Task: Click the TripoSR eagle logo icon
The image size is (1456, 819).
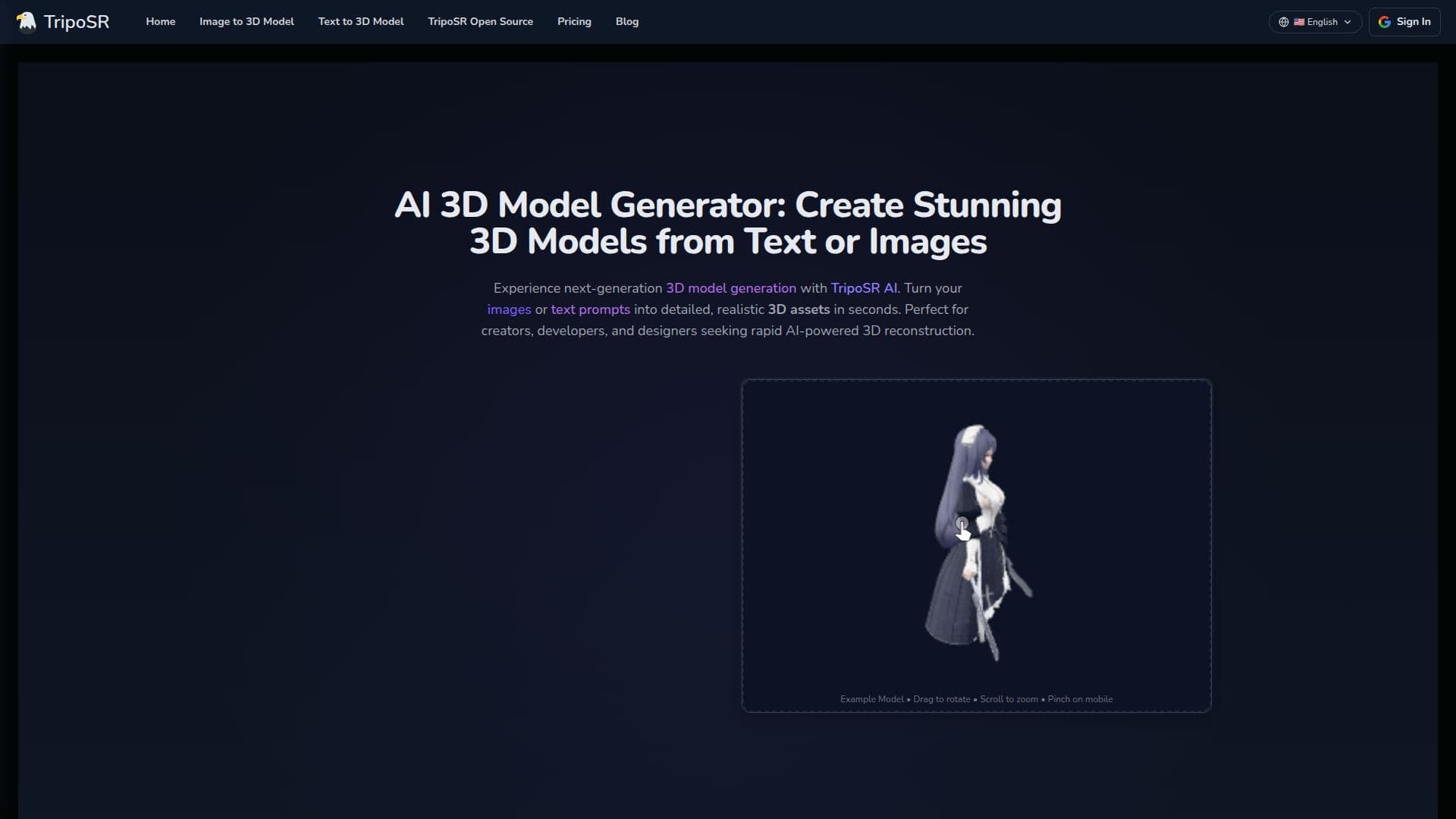Action: pos(27,21)
